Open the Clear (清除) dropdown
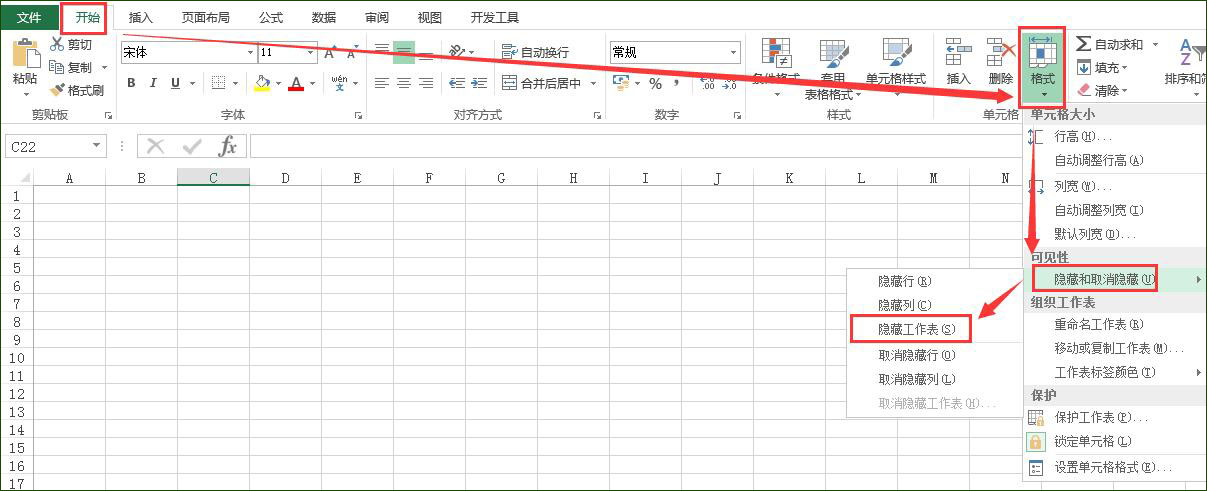1207x491 pixels. [x=1102, y=90]
